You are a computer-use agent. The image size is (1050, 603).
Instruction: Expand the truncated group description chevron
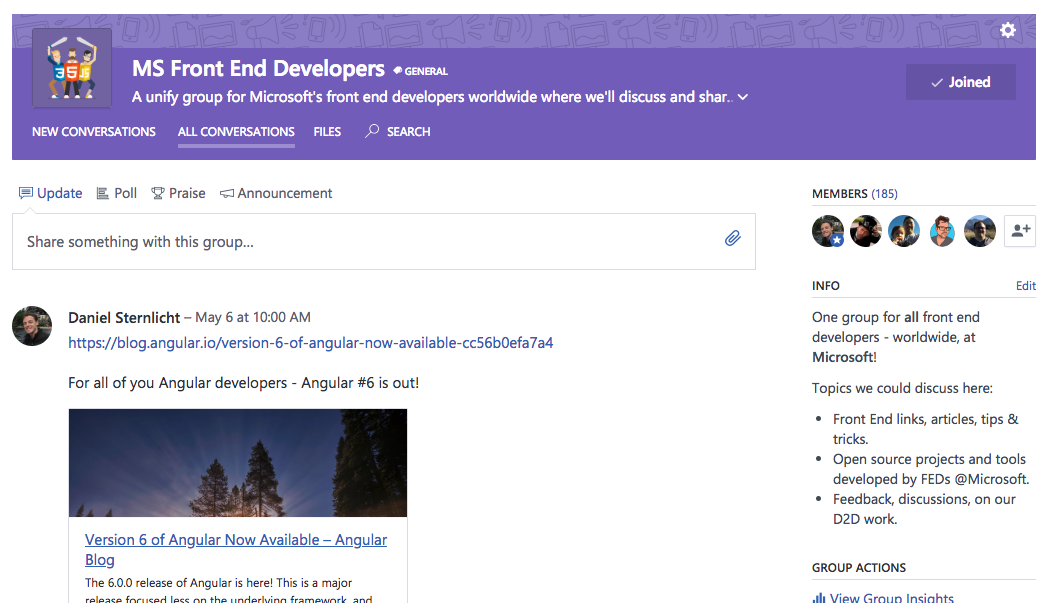click(x=743, y=97)
